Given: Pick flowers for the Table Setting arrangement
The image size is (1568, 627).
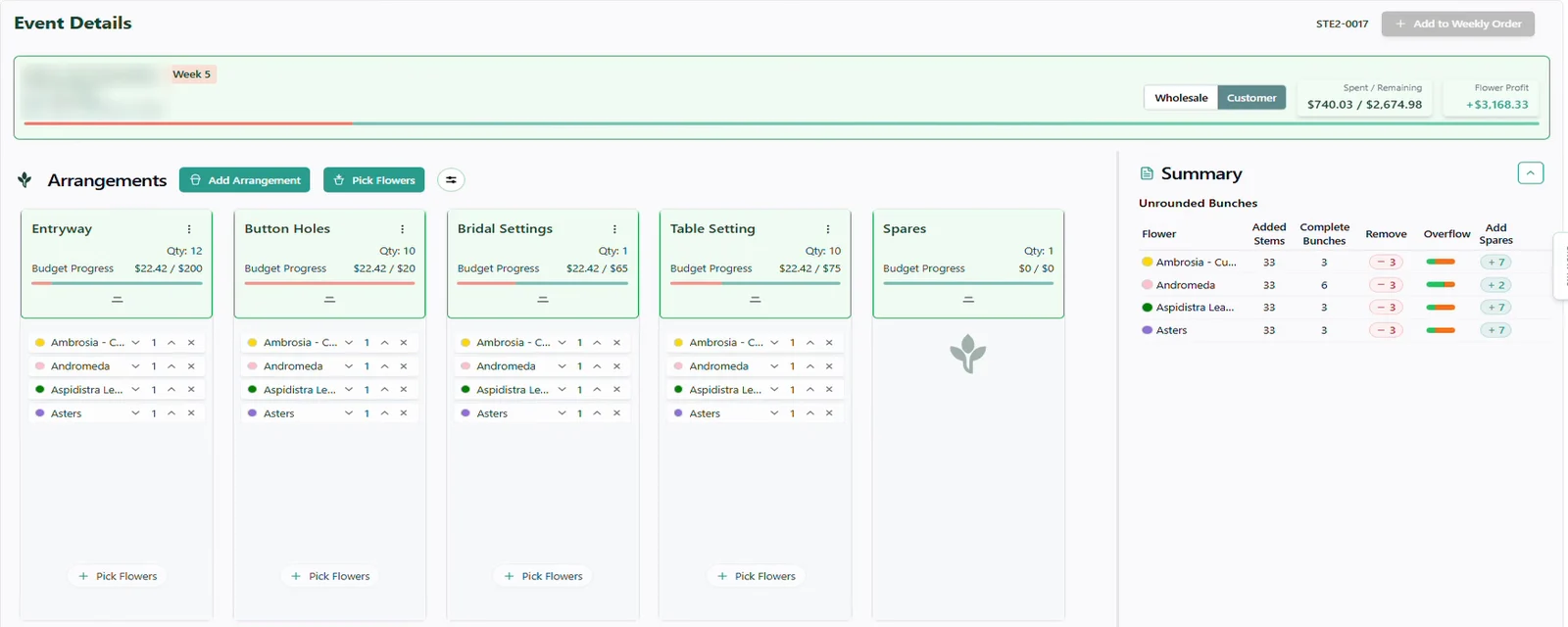Looking at the screenshot, I should (x=756, y=576).
